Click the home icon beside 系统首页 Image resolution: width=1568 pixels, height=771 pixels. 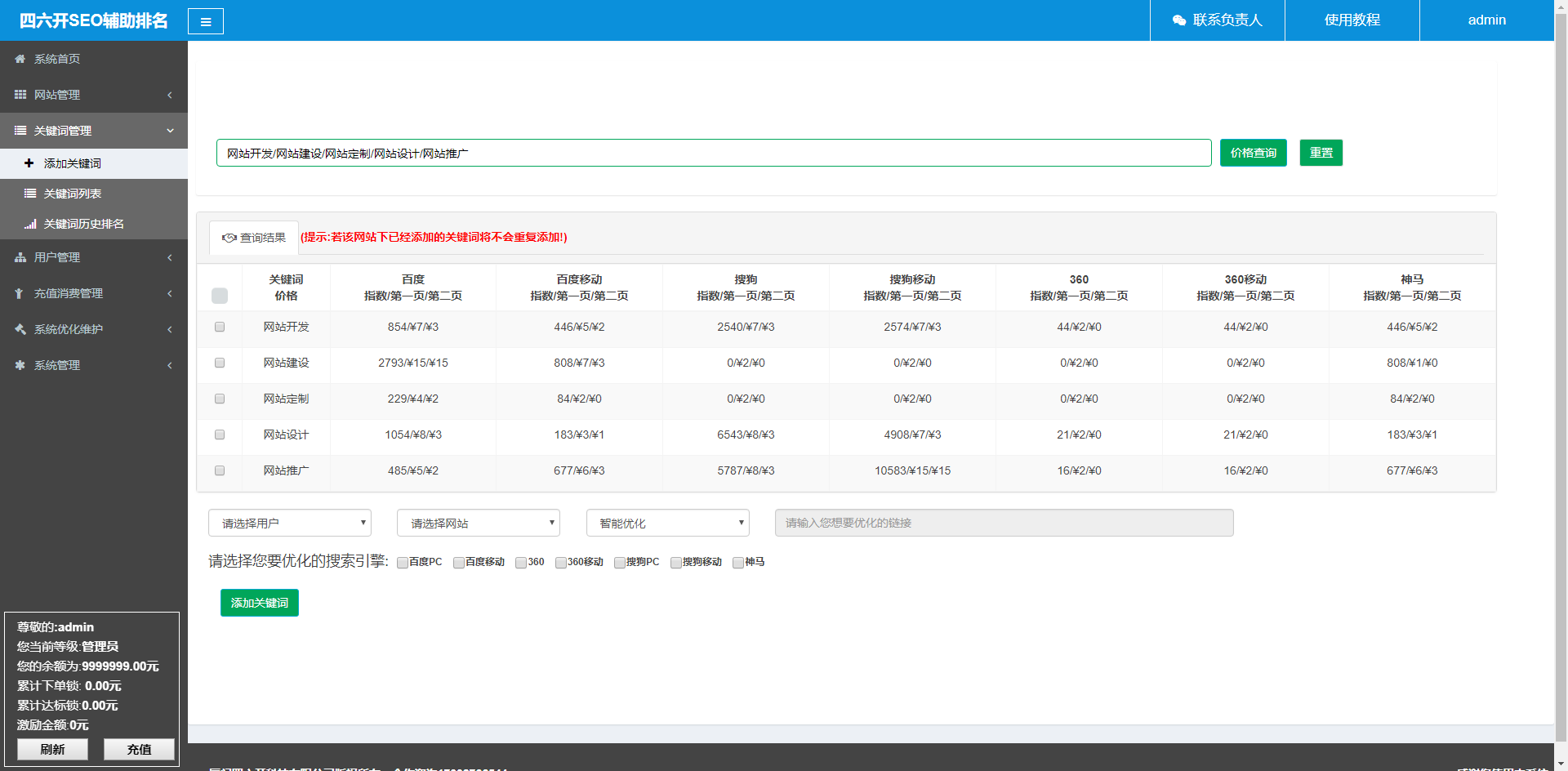tap(20, 59)
